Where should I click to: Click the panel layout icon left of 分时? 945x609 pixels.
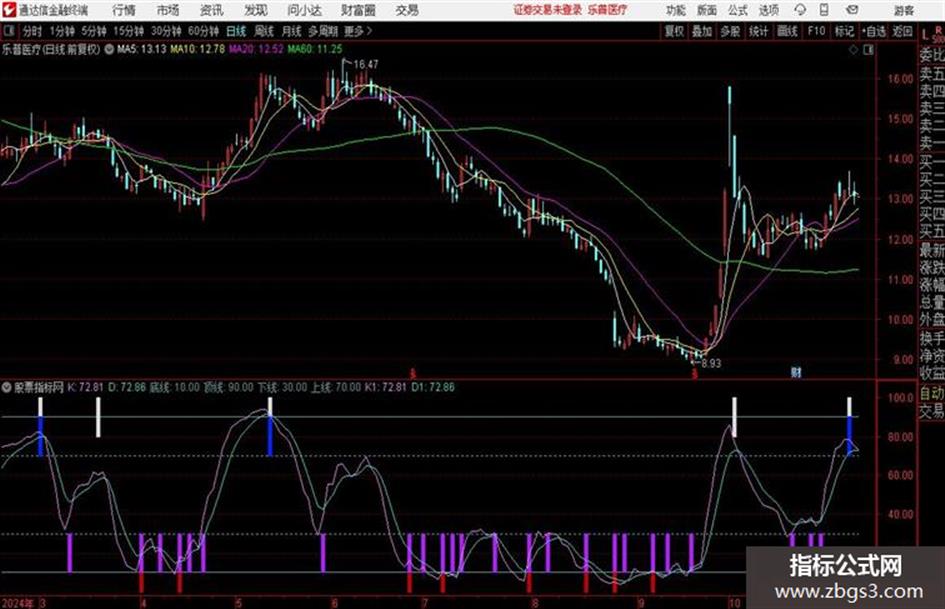[x=8, y=31]
